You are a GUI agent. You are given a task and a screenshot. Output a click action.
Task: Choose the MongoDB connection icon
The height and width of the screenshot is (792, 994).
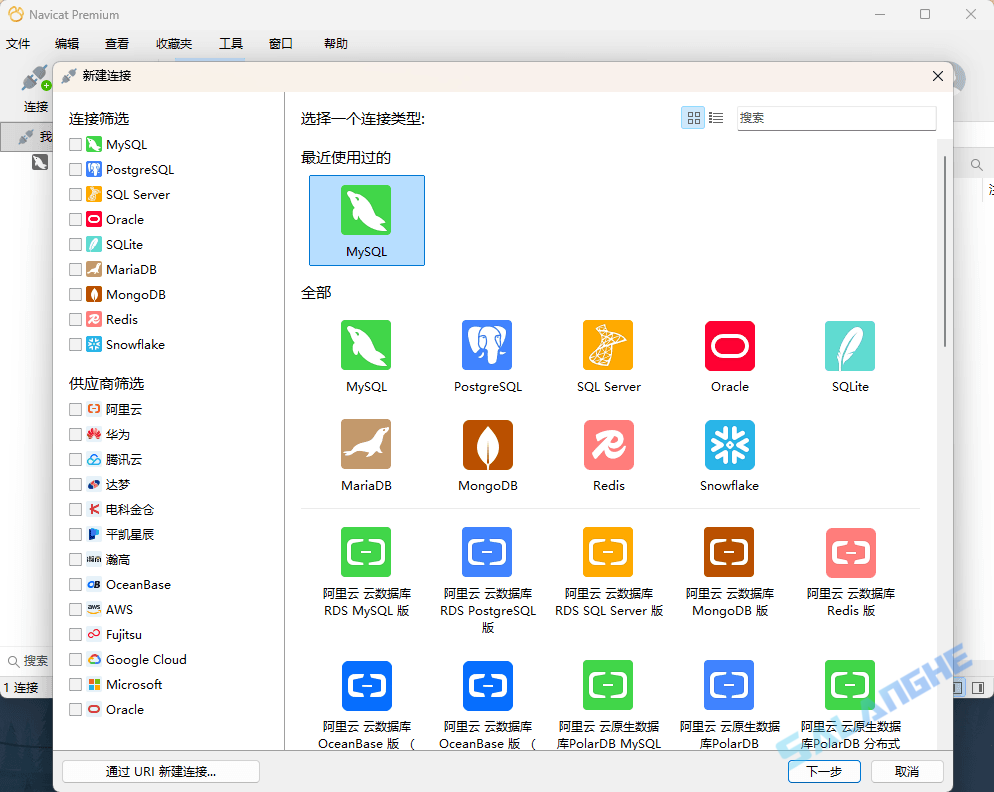(487, 444)
